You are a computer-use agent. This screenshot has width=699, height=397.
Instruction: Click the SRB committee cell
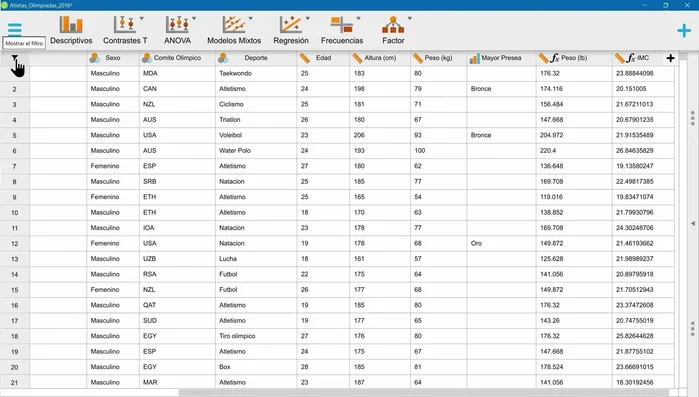[x=177, y=182]
